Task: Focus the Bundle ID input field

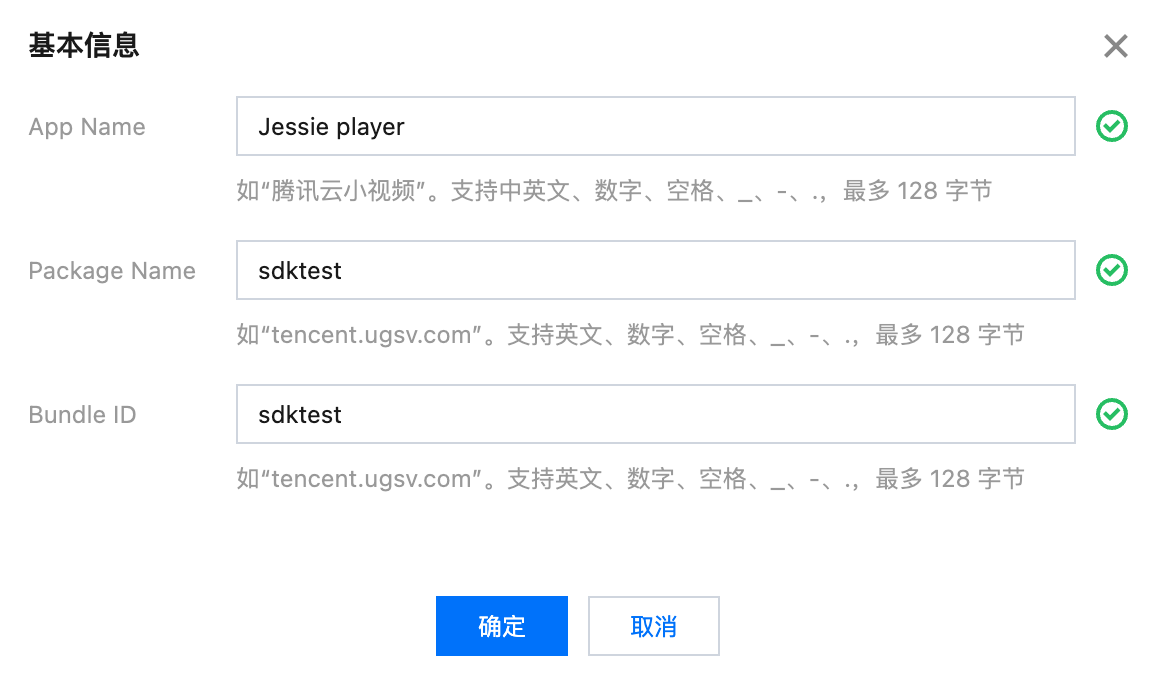Action: (655, 414)
